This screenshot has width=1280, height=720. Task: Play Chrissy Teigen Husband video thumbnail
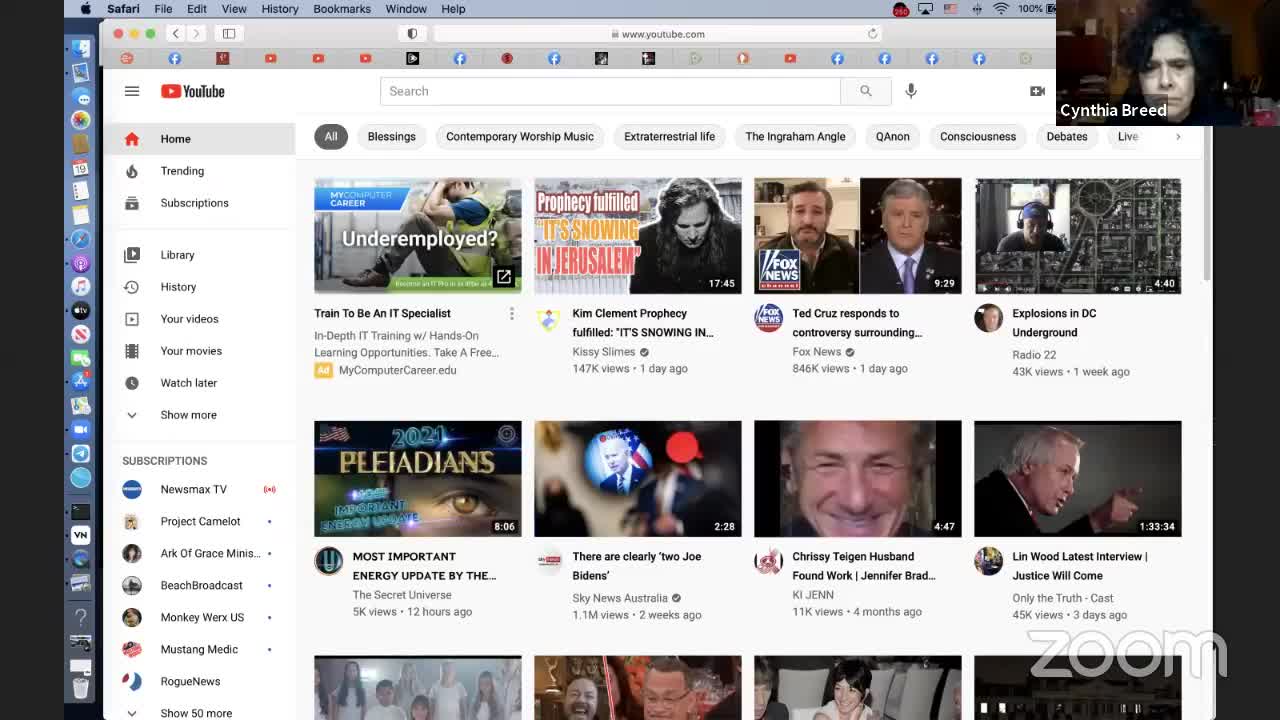click(858, 479)
